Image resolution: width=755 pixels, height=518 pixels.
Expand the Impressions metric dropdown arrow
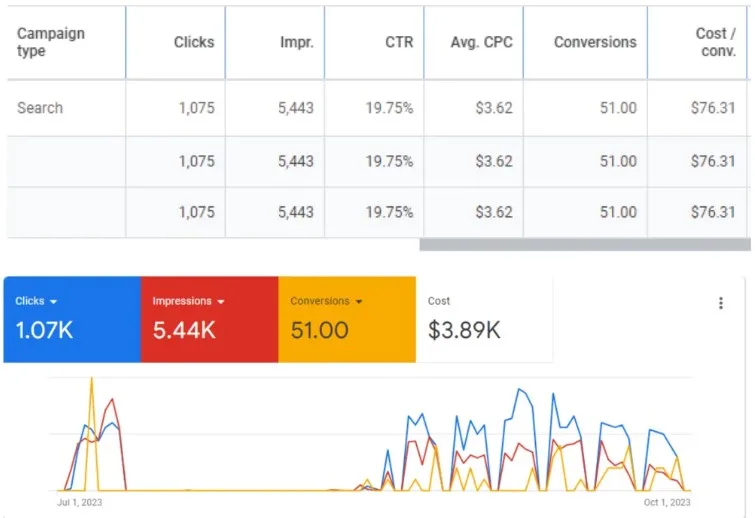(219, 301)
